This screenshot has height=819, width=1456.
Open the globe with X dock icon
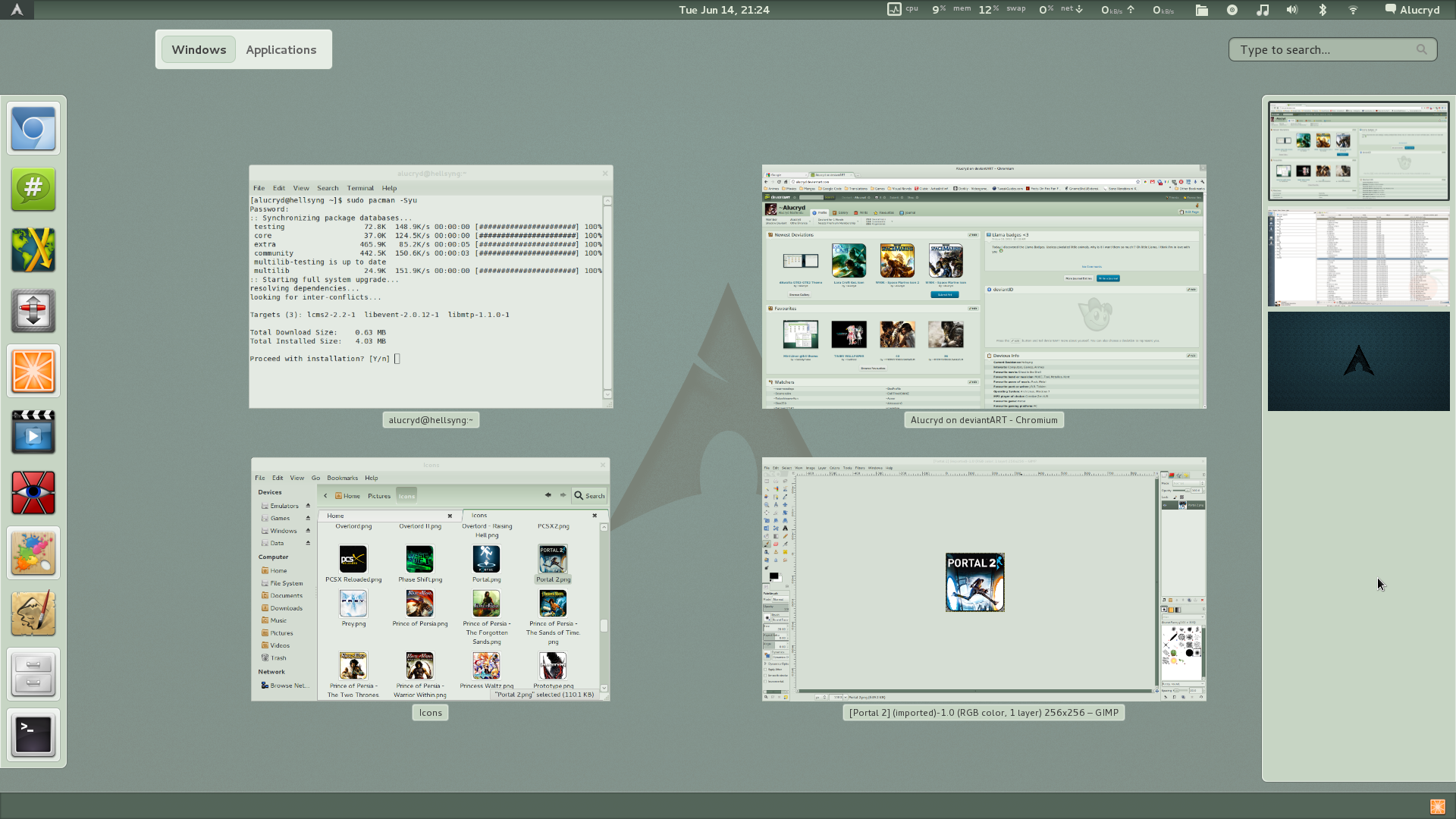(33, 250)
